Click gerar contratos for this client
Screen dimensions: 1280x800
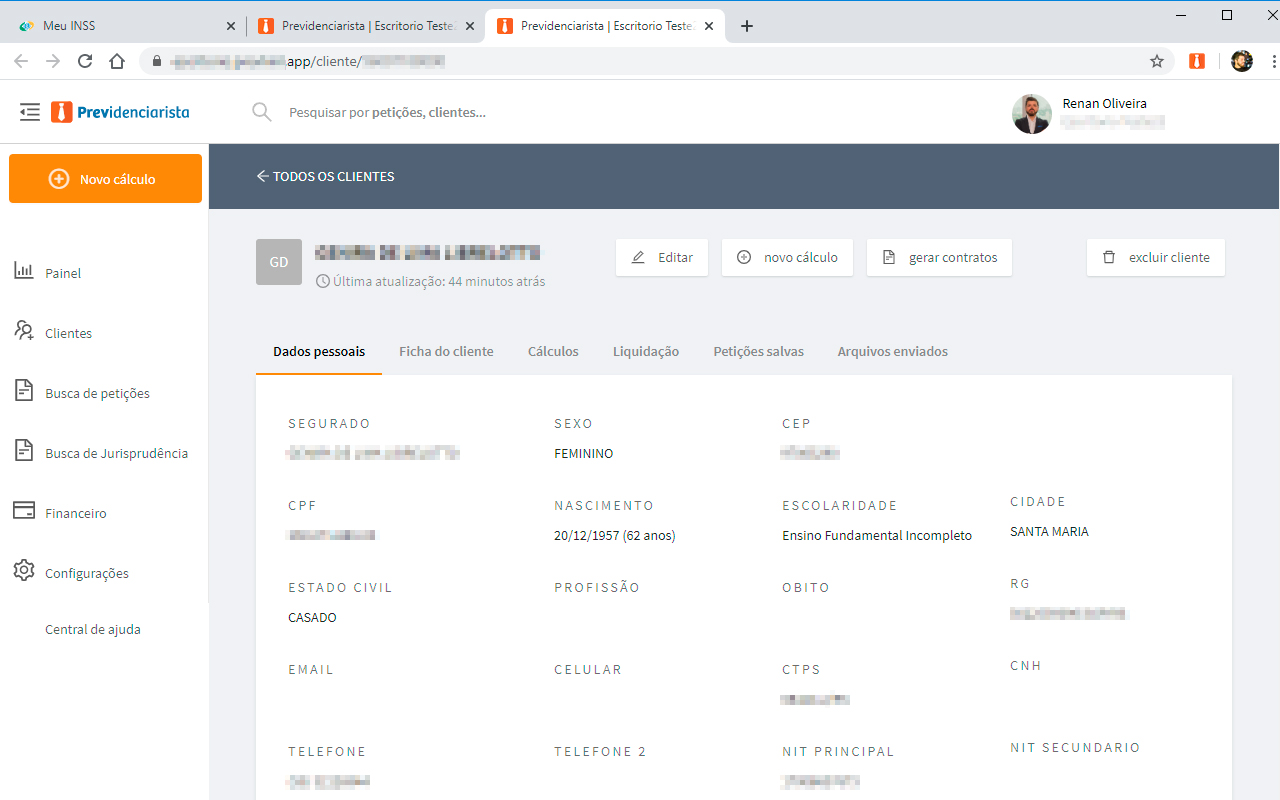click(x=939, y=257)
